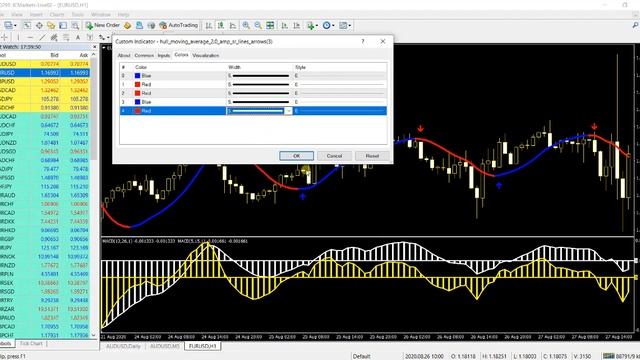
Task: Open the View menu
Action: click(x=17, y=15)
